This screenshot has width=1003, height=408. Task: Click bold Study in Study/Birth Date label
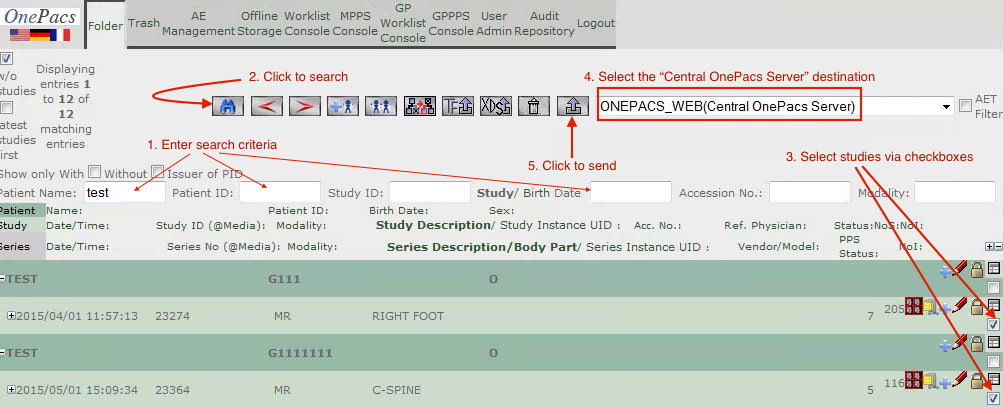click(495, 192)
